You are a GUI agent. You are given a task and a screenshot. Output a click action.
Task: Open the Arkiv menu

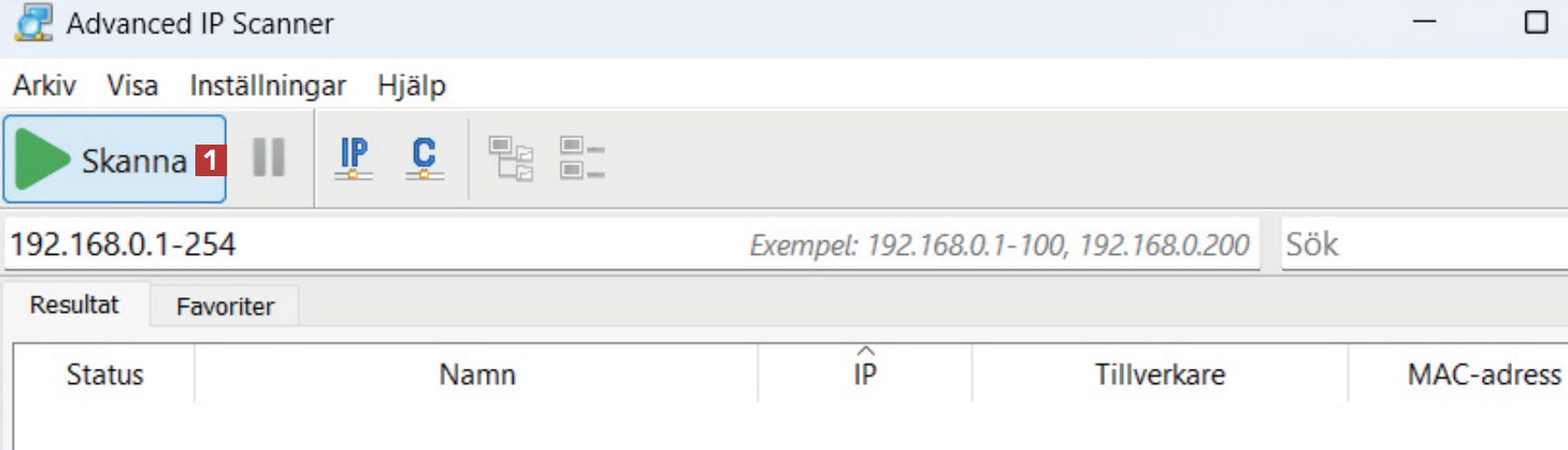pyautogui.click(x=44, y=85)
